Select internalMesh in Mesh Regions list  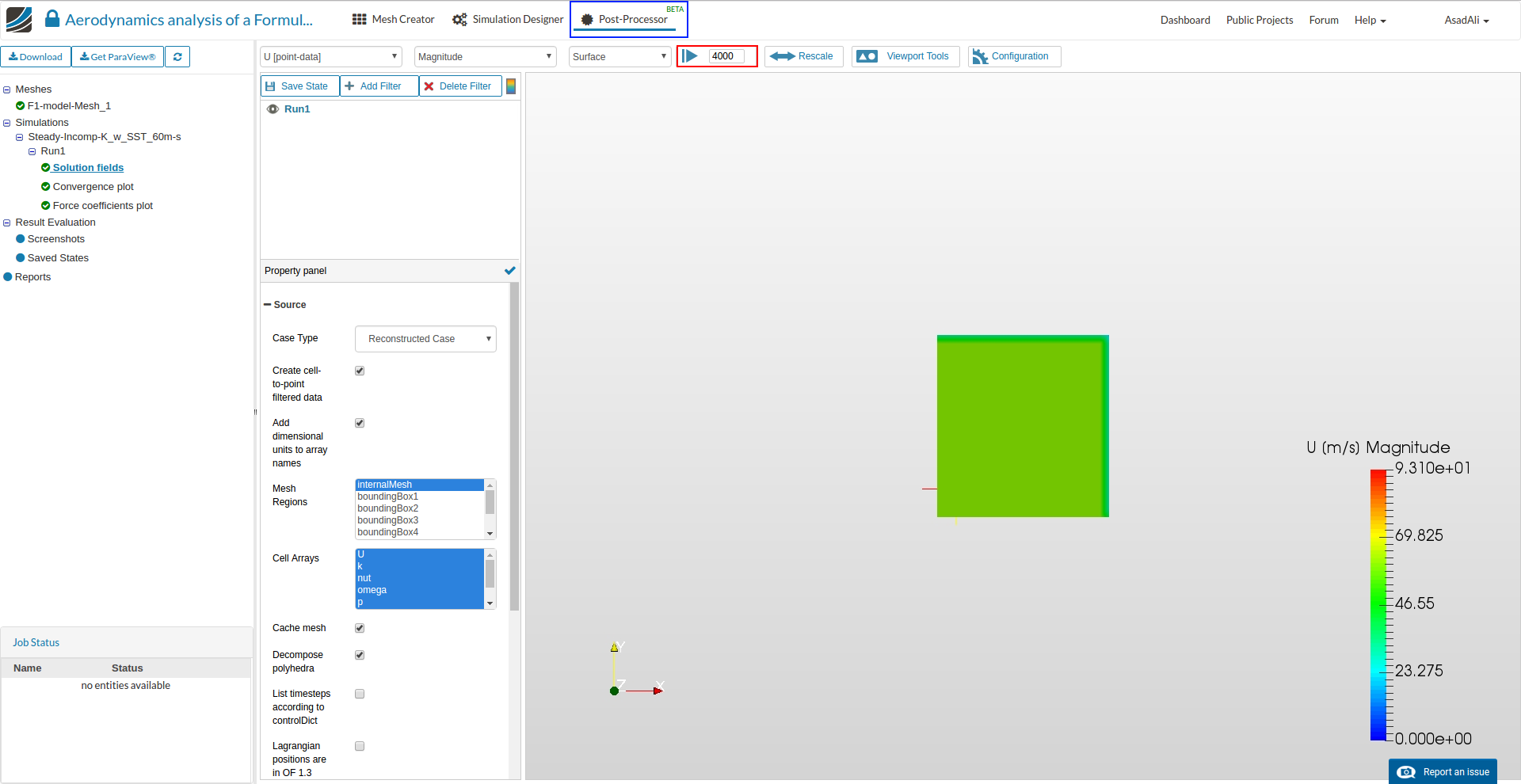(x=420, y=485)
